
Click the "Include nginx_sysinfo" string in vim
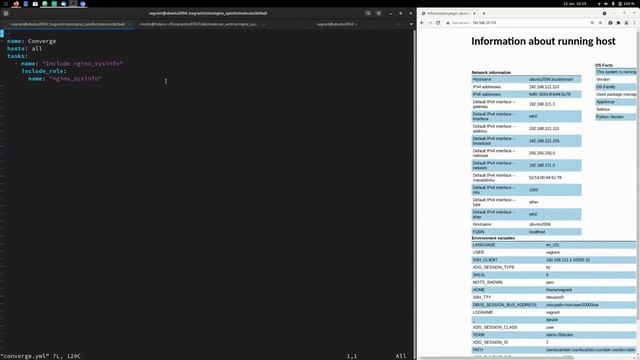coord(82,64)
